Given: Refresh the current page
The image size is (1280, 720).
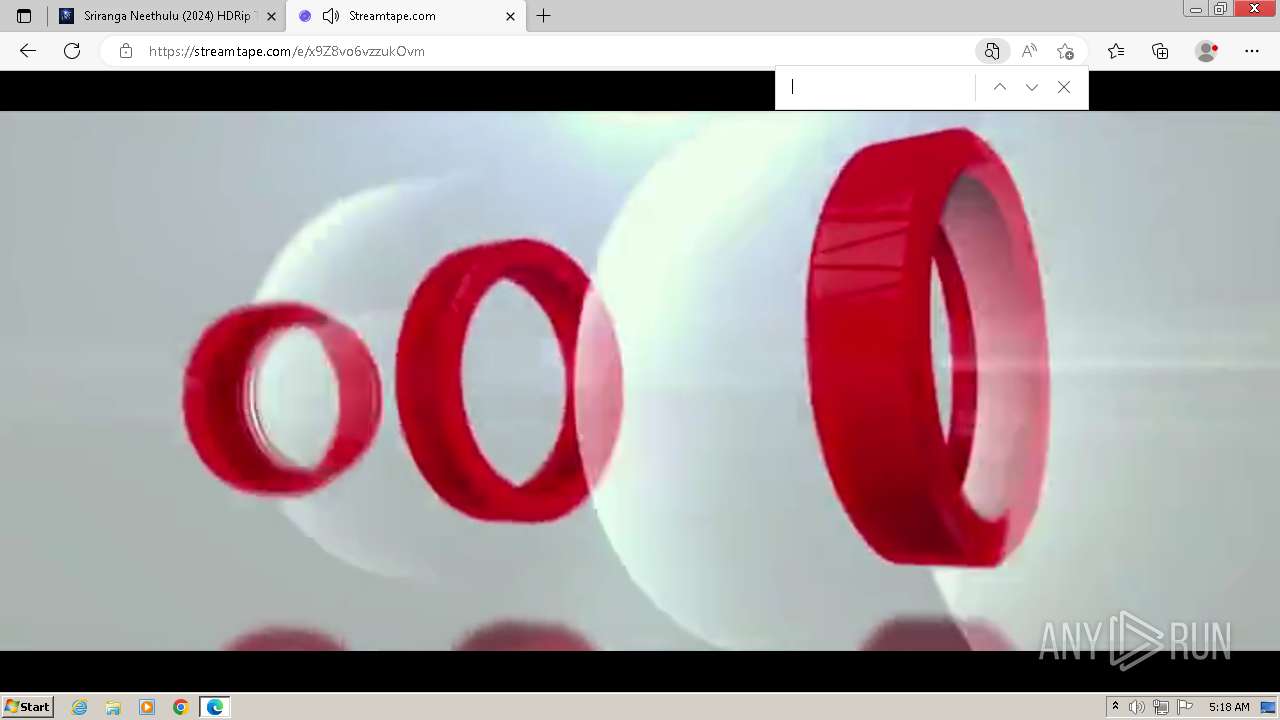Looking at the screenshot, I should (x=72, y=51).
